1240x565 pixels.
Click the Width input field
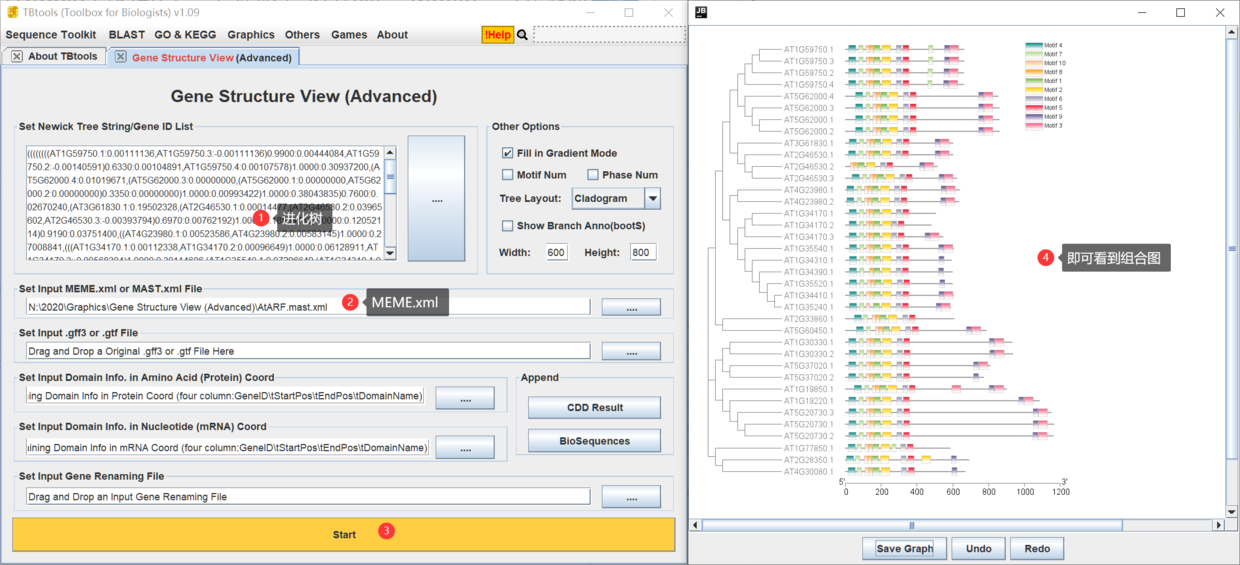pyautogui.click(x=557, y=252)
